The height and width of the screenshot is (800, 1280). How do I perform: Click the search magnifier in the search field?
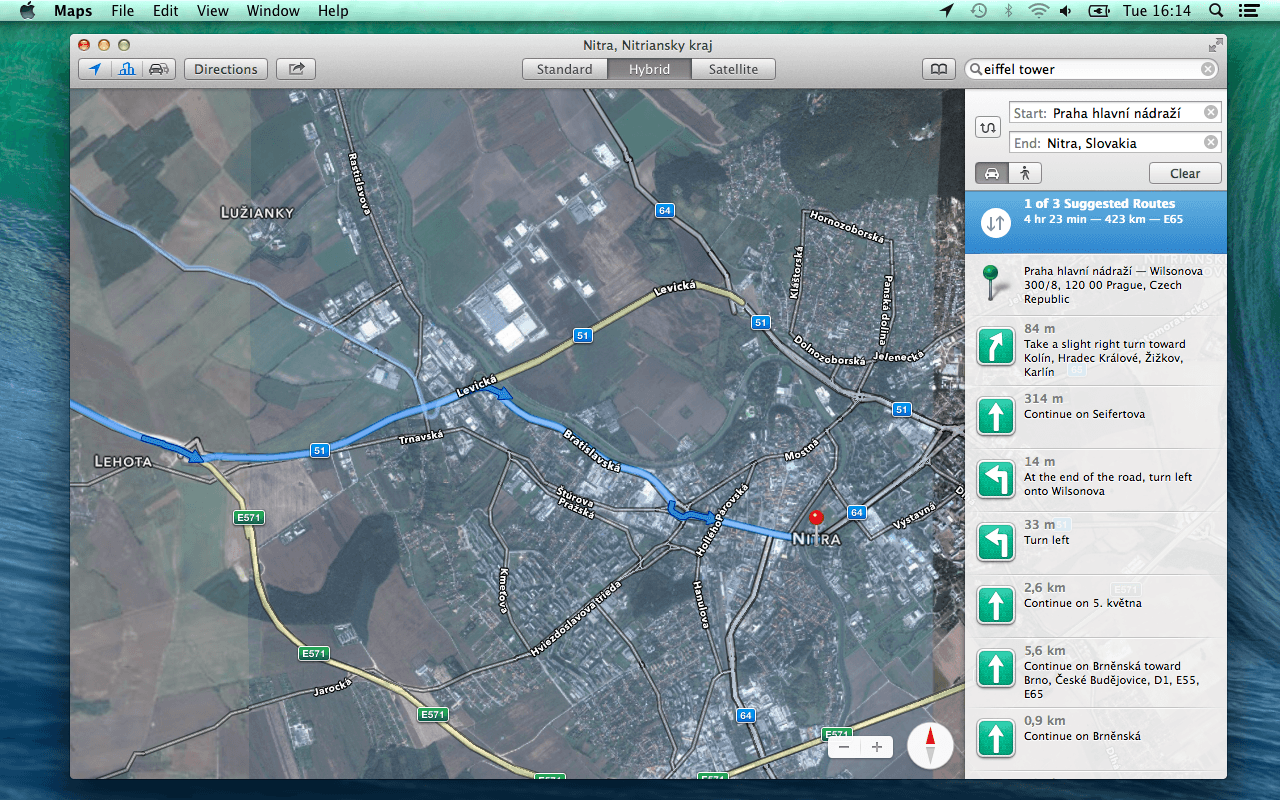pos(976,69)
